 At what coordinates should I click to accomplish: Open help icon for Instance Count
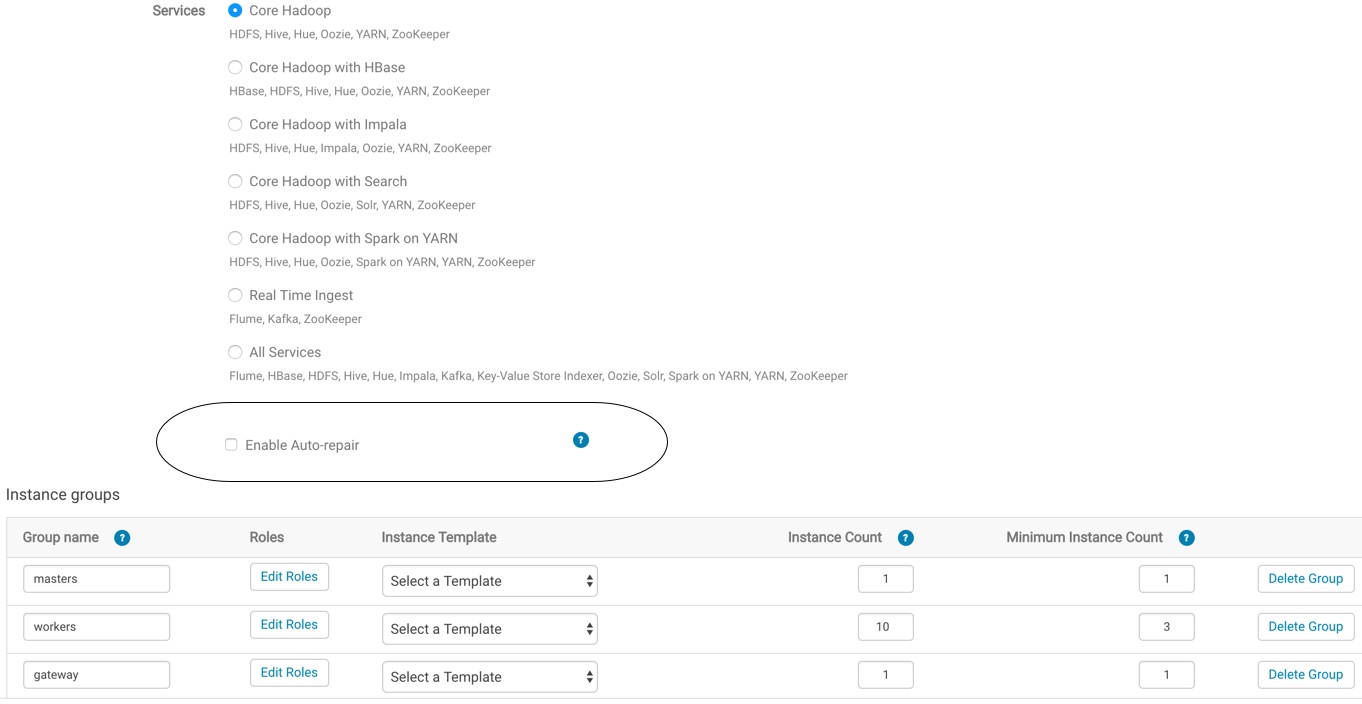tap(905, 538)
